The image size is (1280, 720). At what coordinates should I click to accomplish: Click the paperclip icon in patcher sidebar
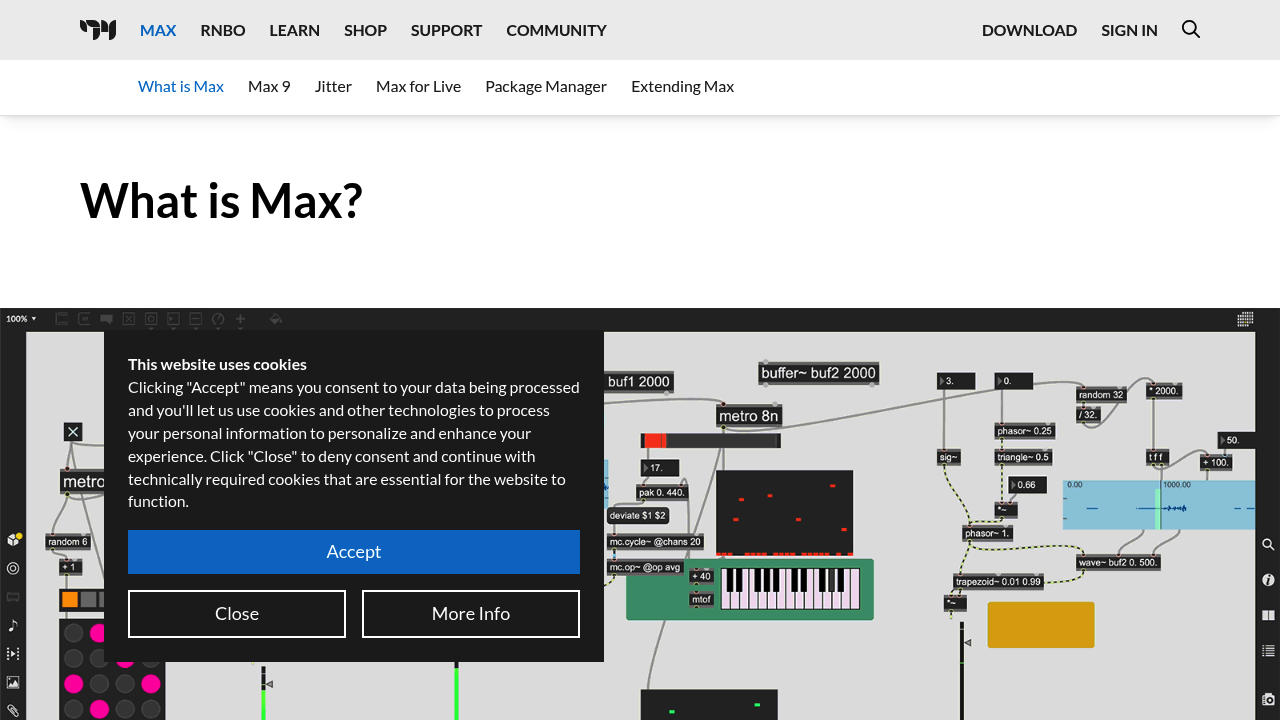point(13,710)
